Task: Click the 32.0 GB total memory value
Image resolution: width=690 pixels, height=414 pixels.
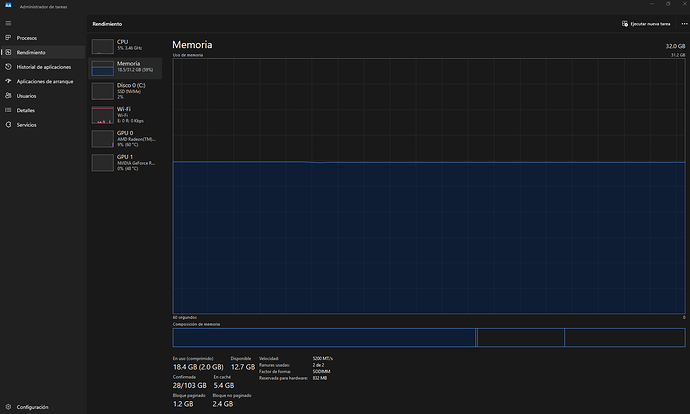Action: point(675,46)
